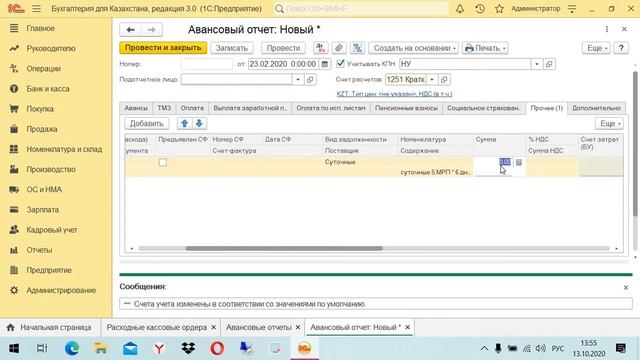Open the КПН value form icon
Viewport: 640px width, 360px height.
[549, 64]
